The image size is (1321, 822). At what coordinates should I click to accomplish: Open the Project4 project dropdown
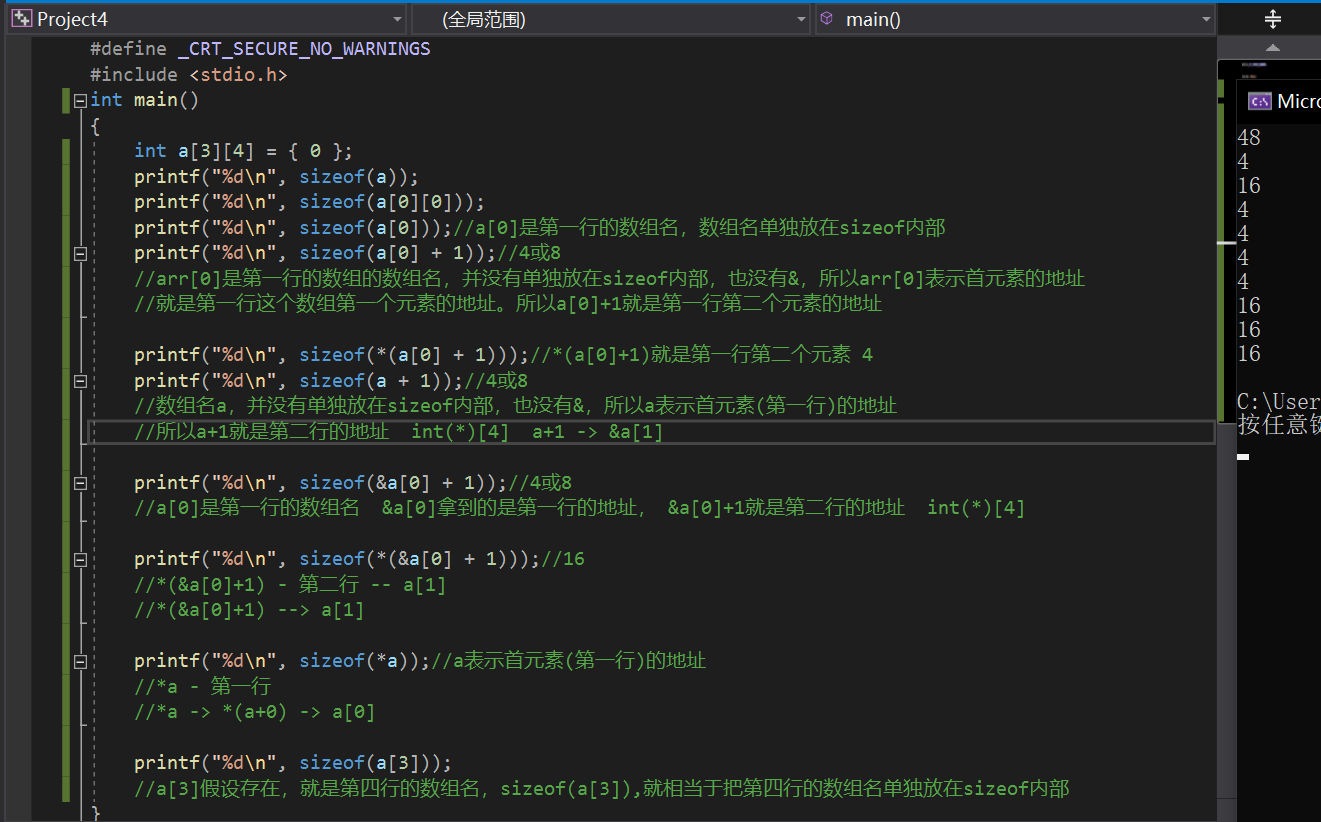pos(398,19)
